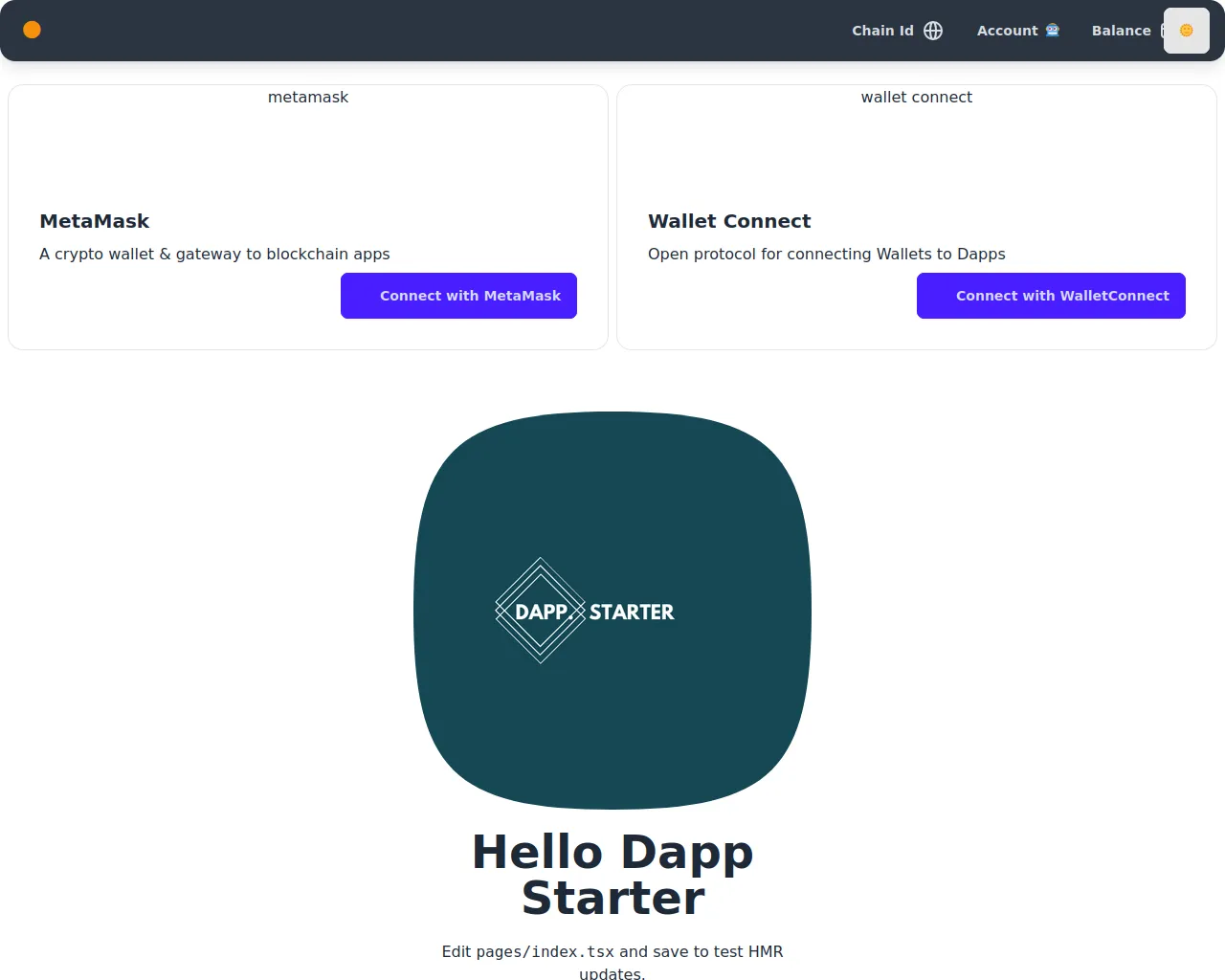Connect with WalletConnect button
Image resolution: width=1225 pixels, height=980 pixels.
[x=1051, y=296]
